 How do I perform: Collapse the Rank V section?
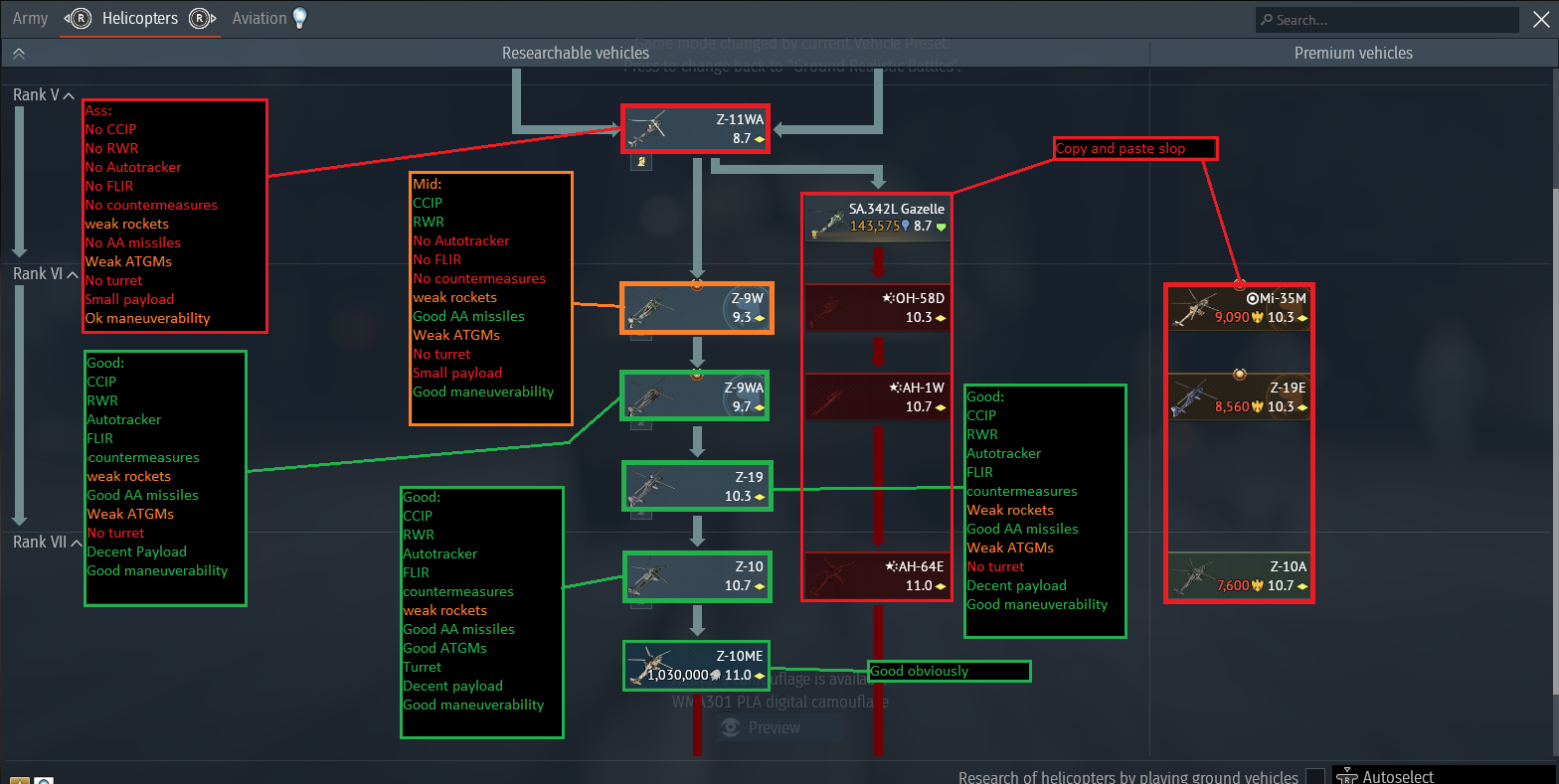click(69, 95)
